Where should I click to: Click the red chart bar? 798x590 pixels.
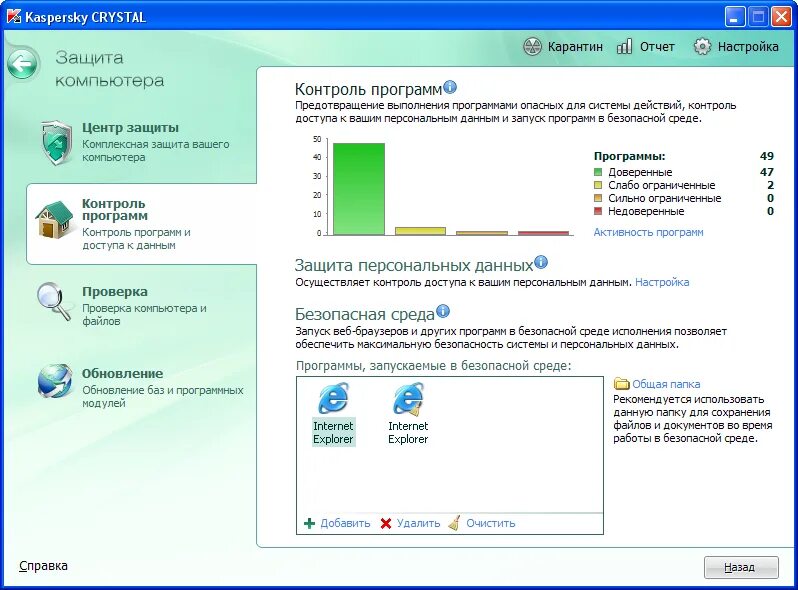point(544,233)
